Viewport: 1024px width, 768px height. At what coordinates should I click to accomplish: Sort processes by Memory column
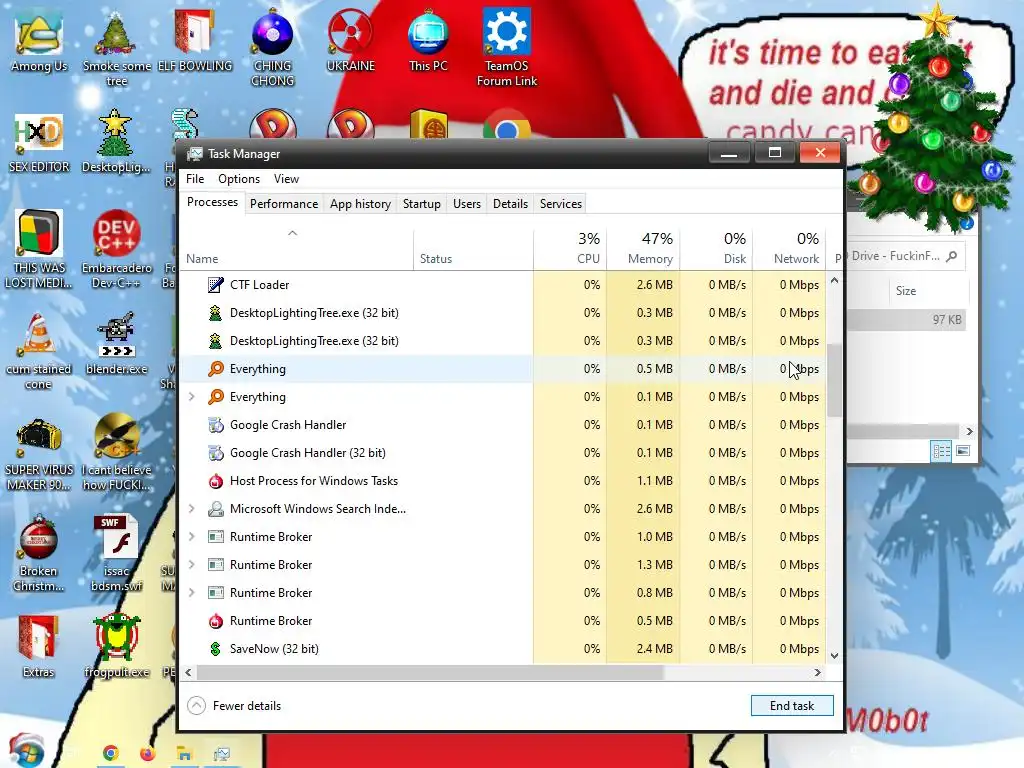pos(643,249)
